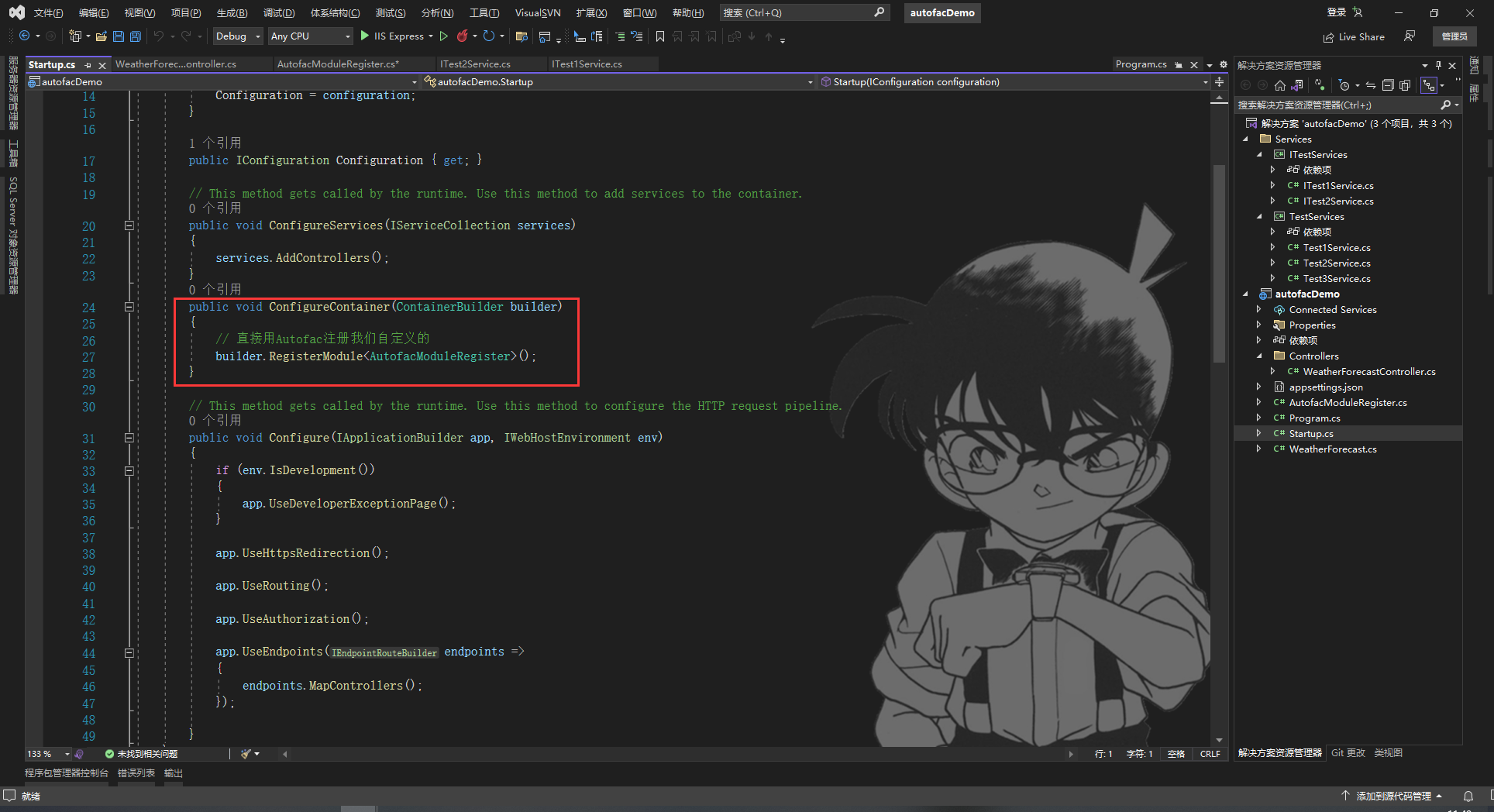Close the Startup.cs tab

tap(102, 65)
